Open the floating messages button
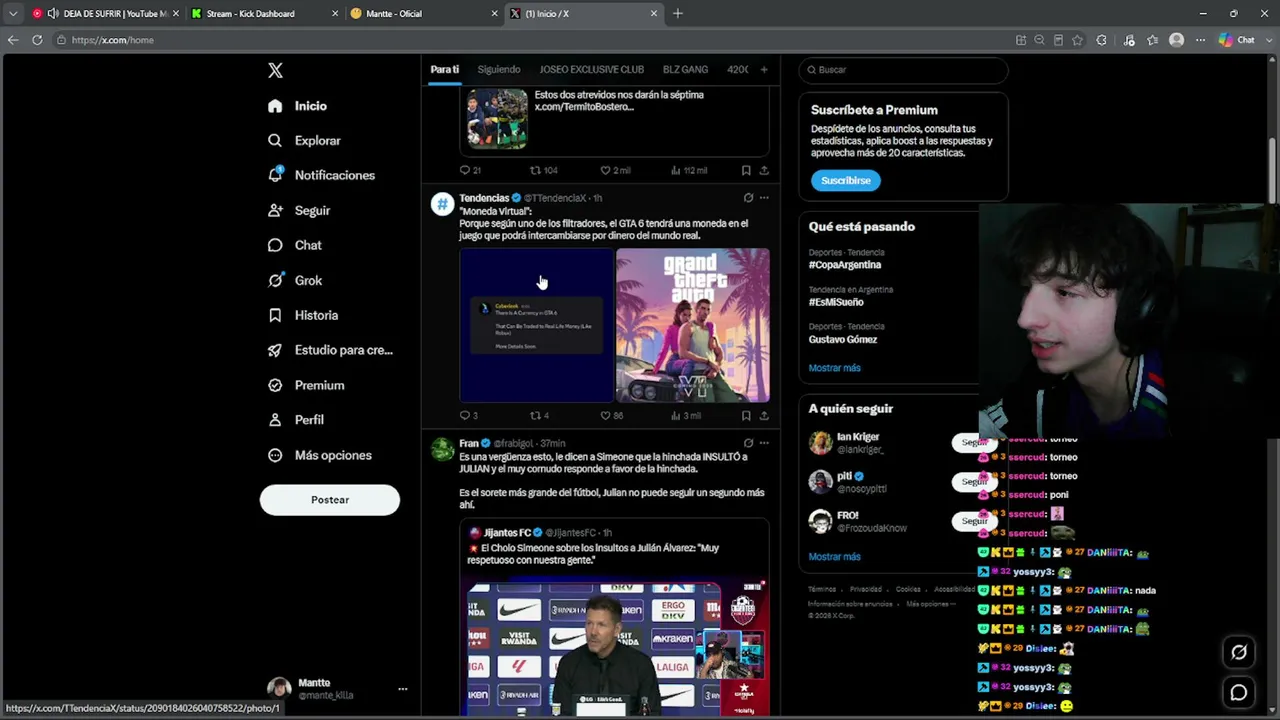1280x720 pixels. tap(1239, 692)
